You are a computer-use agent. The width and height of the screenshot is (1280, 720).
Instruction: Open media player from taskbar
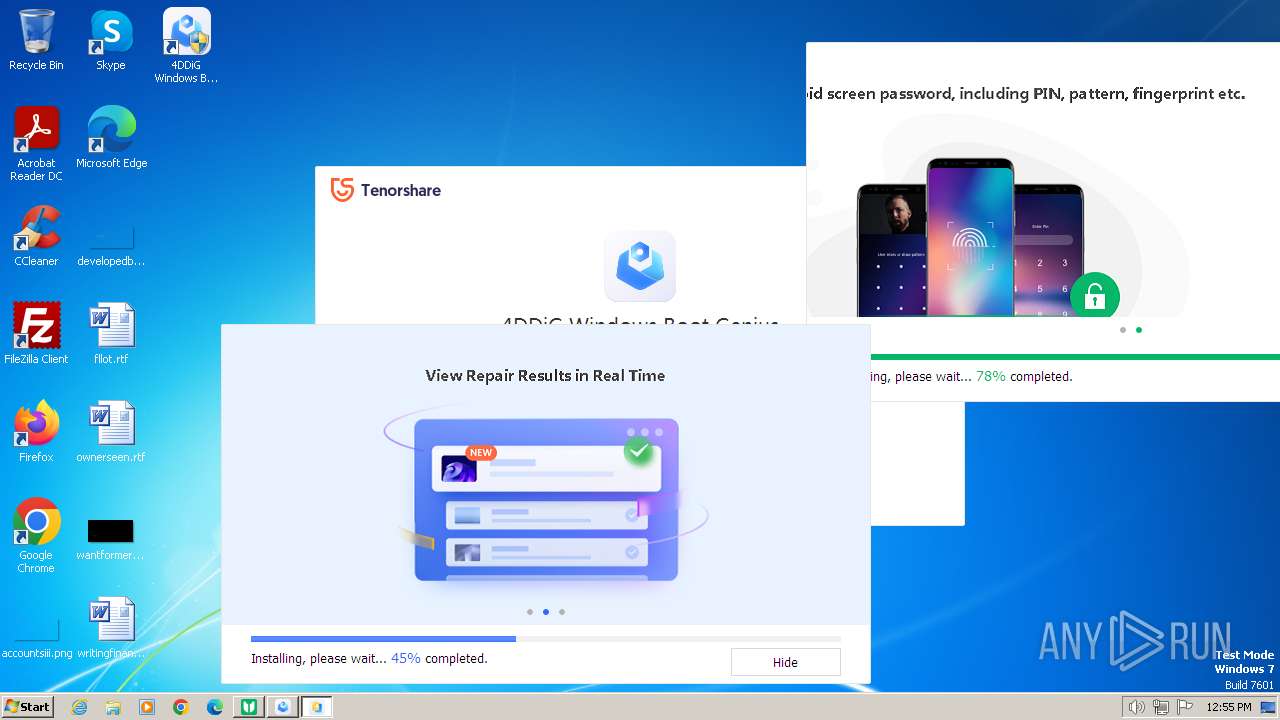(x=147, y=707)
